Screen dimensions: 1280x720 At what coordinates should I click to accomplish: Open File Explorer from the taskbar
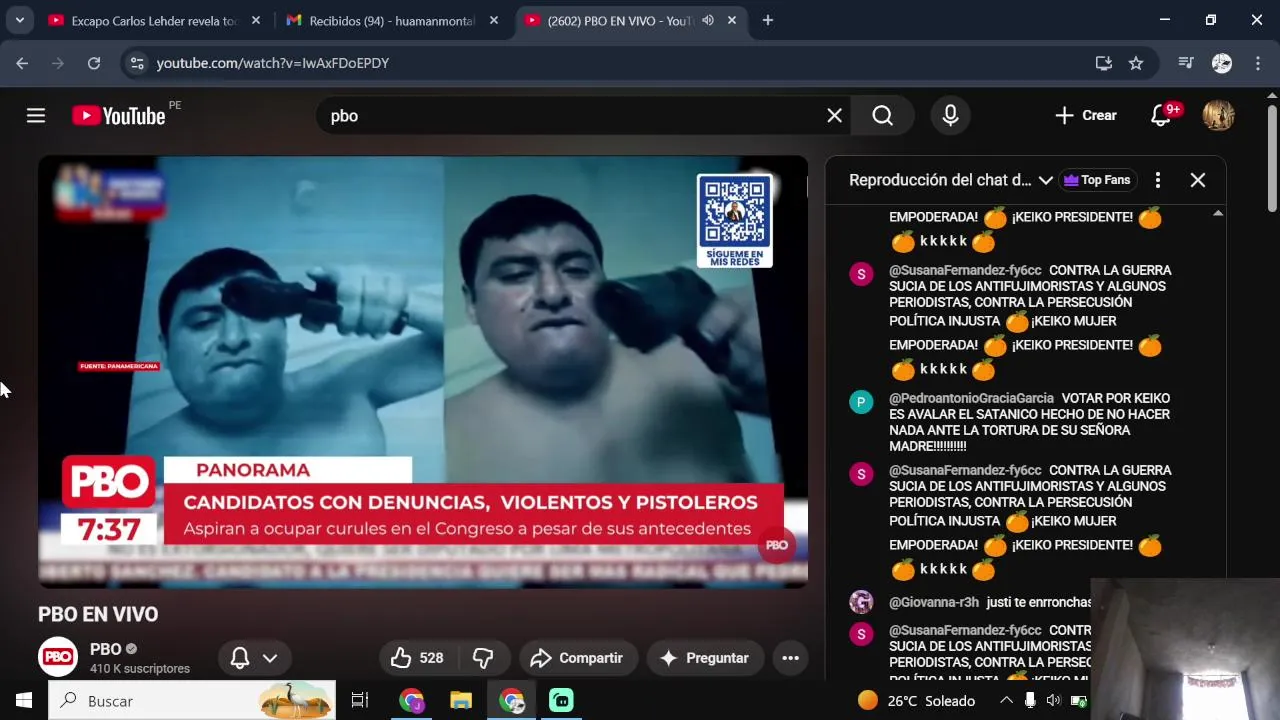click(461, 701)
